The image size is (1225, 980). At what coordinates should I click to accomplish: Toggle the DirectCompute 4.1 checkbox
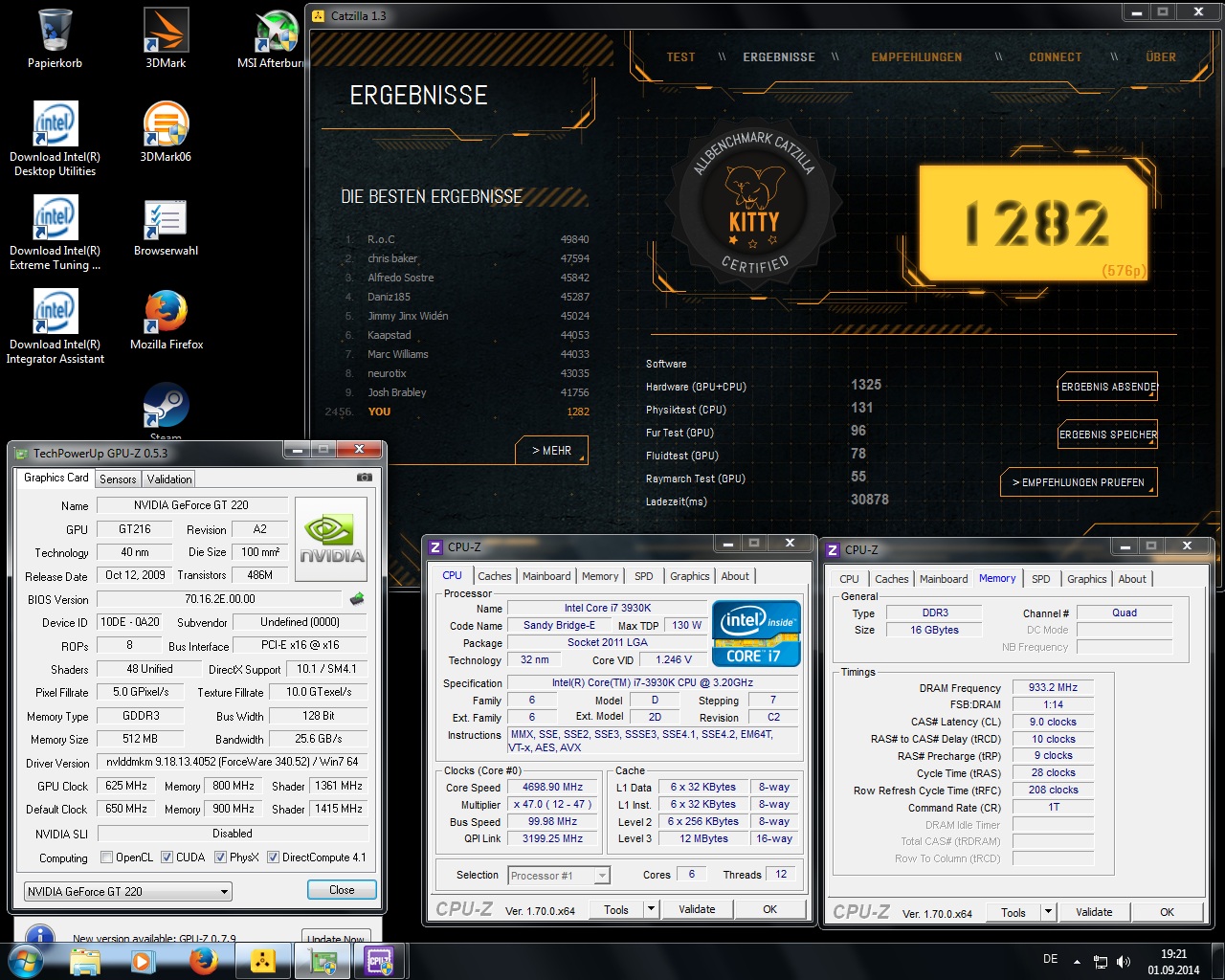pyautogui.click(x=273, y=857)
